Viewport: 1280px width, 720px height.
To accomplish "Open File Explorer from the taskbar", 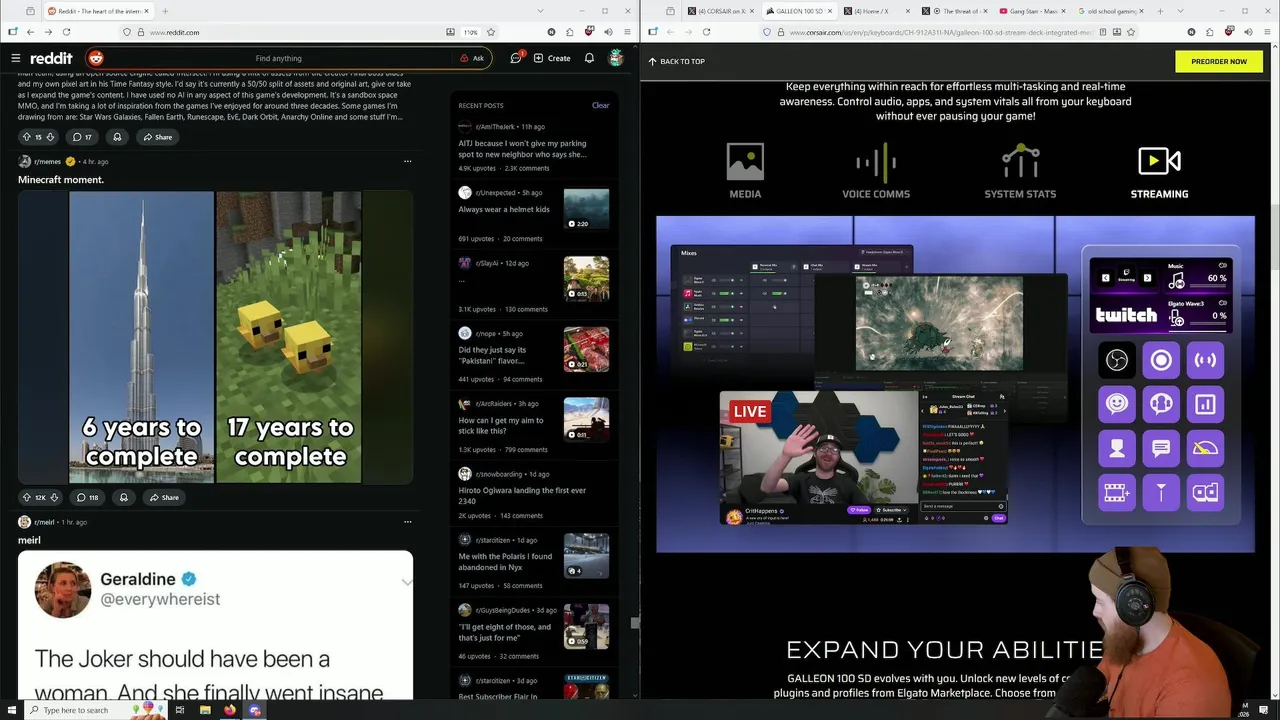I will click(x=205, y=710).
